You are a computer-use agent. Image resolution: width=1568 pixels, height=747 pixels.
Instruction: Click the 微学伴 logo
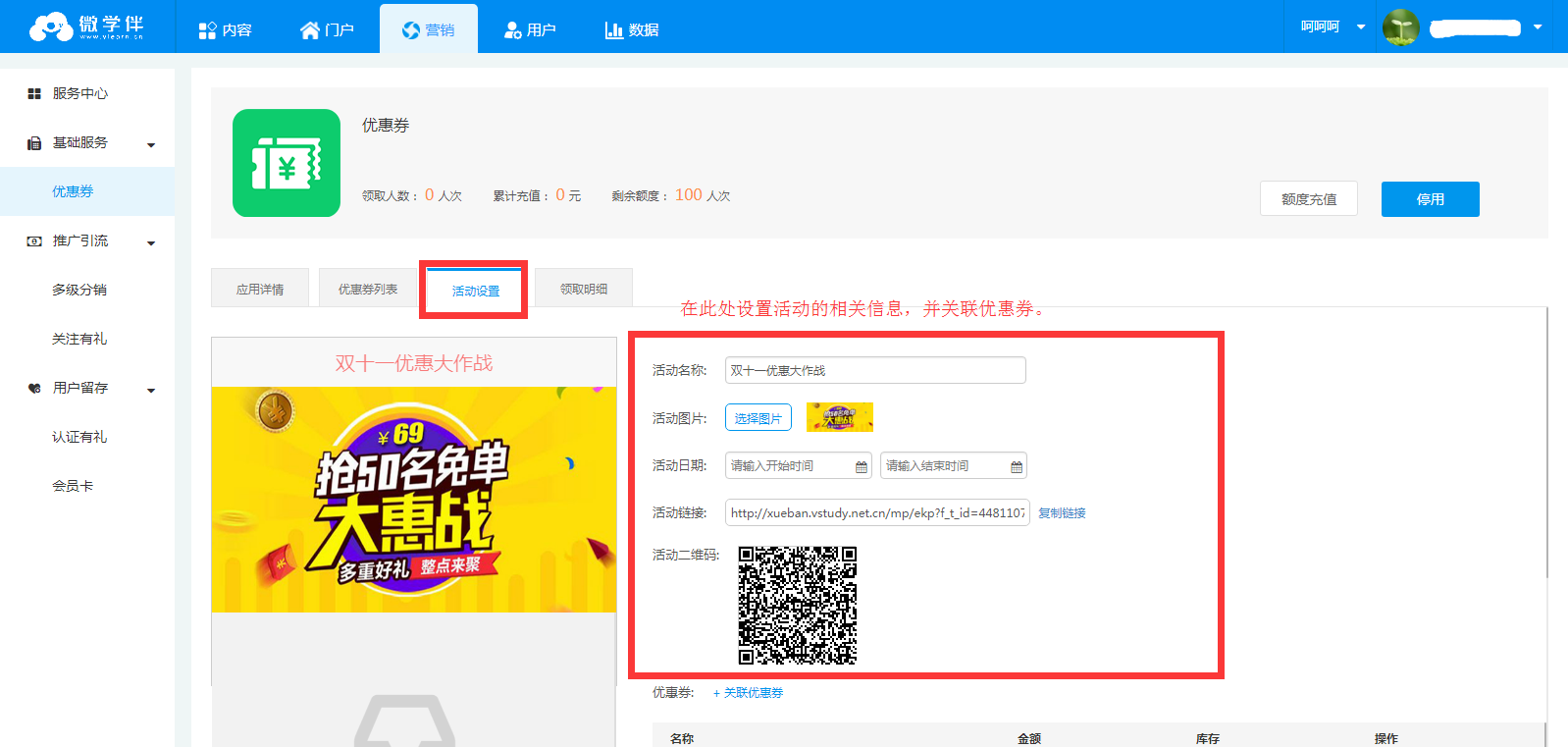(x=86, y=27)
